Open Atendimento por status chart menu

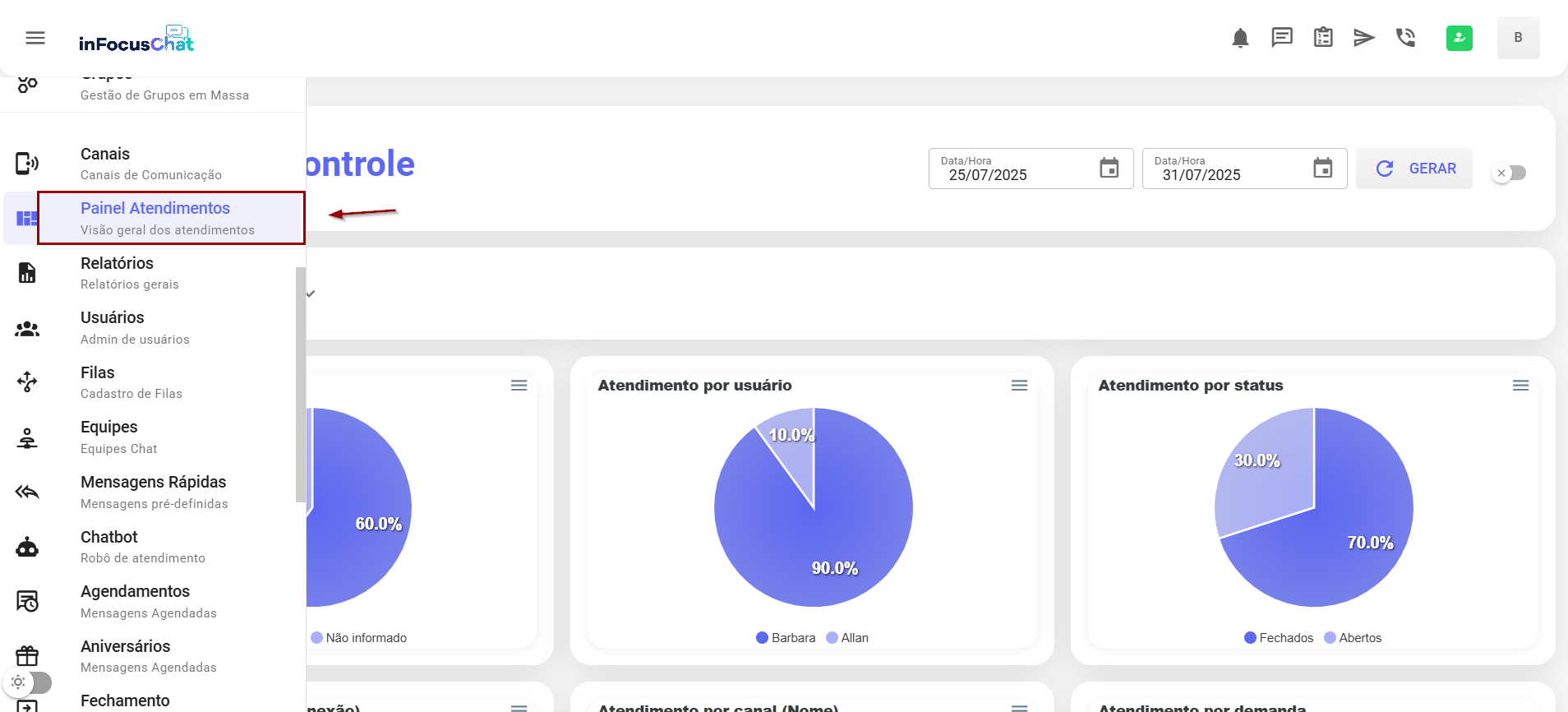click(1520, 386)
